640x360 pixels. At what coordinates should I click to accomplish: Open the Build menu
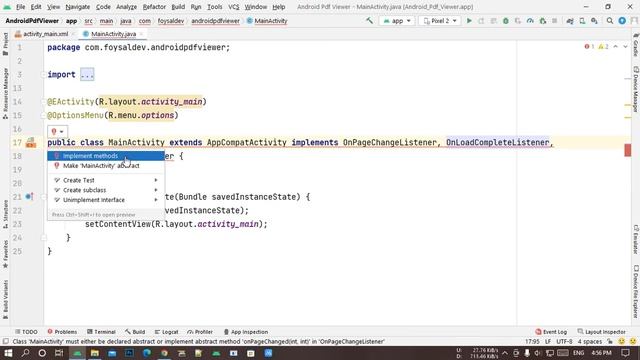(x=178, y=7)
